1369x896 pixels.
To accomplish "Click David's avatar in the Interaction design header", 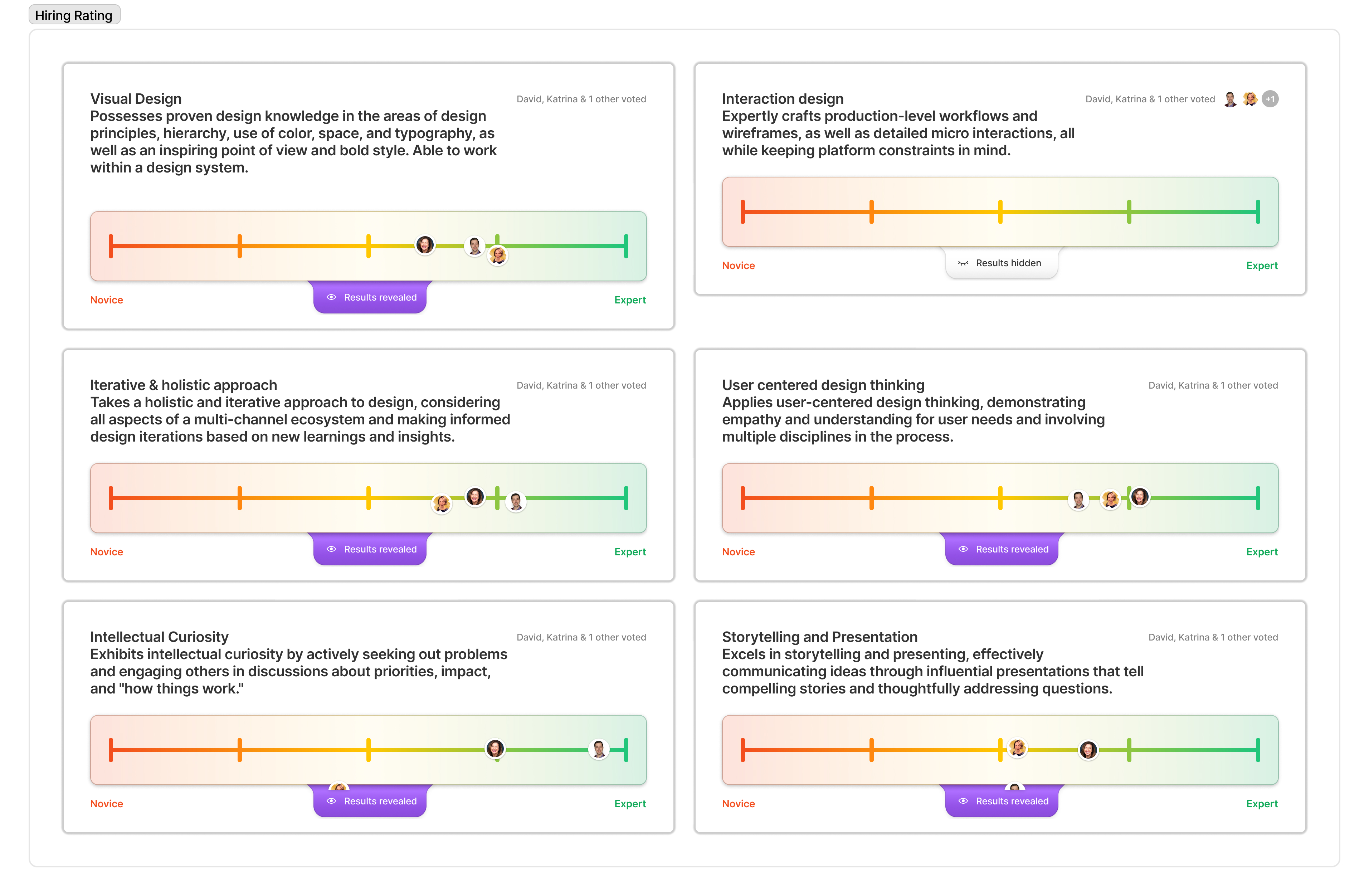I will pyautogui.click(x=1230, y=99).
